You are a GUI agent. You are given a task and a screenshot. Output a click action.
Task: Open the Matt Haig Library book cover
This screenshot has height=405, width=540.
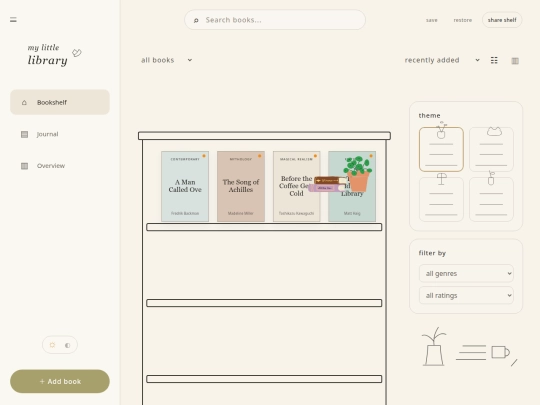click(352, 207)
